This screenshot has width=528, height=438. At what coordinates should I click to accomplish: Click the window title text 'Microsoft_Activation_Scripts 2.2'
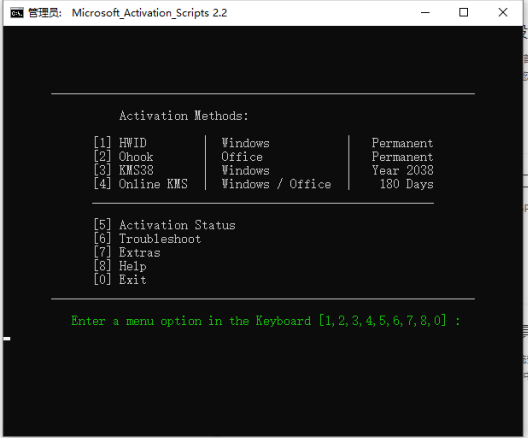point(149,13)
